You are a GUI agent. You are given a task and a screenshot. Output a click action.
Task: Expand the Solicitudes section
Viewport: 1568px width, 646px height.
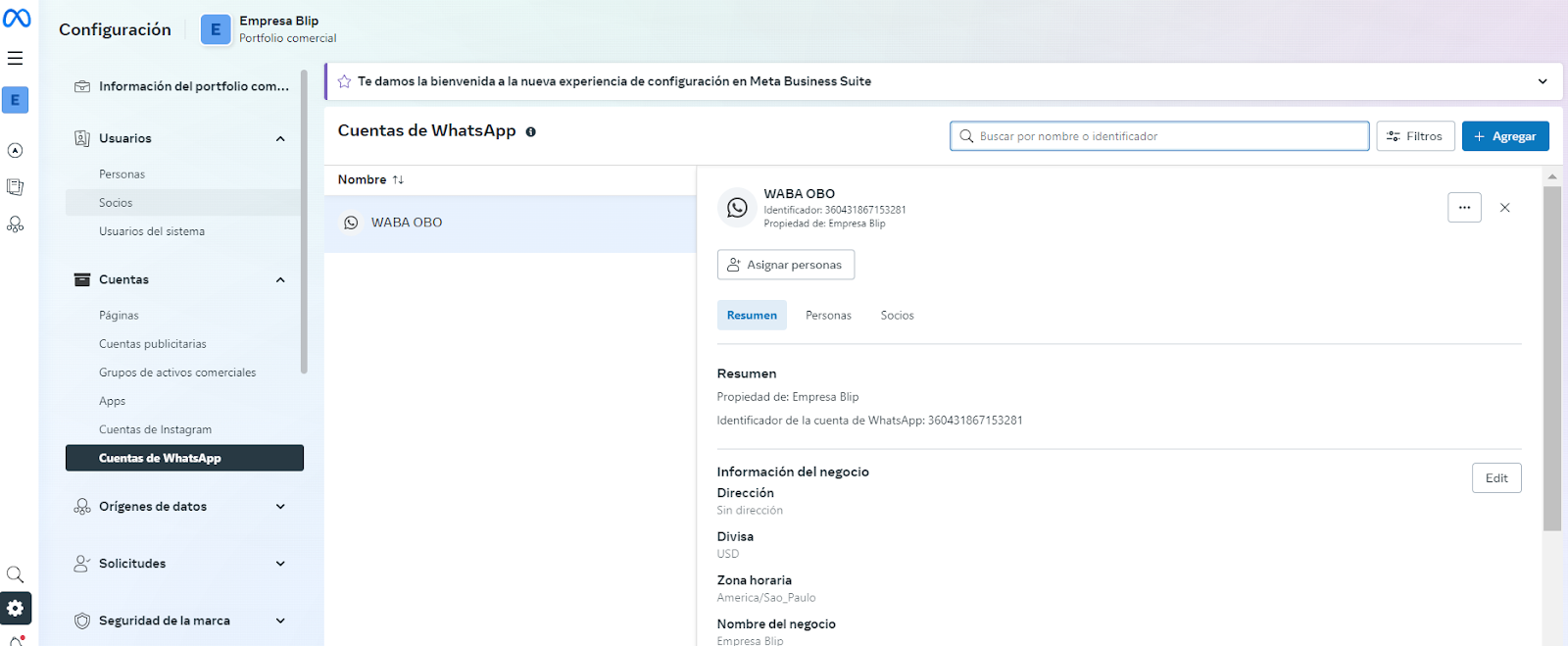click(x=280, y=564)
